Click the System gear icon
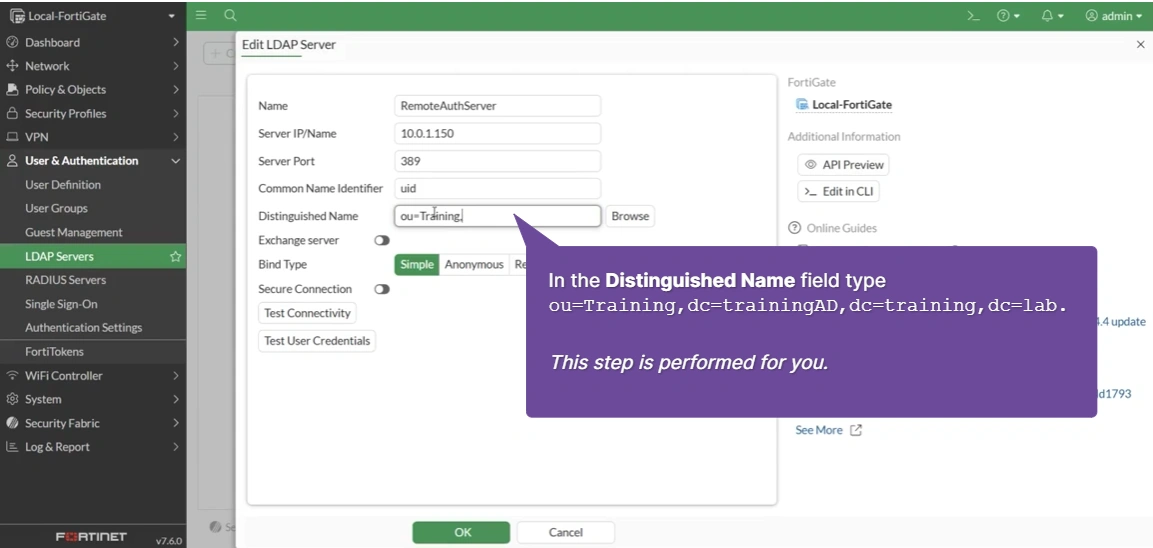 click(x=12, y=399)
